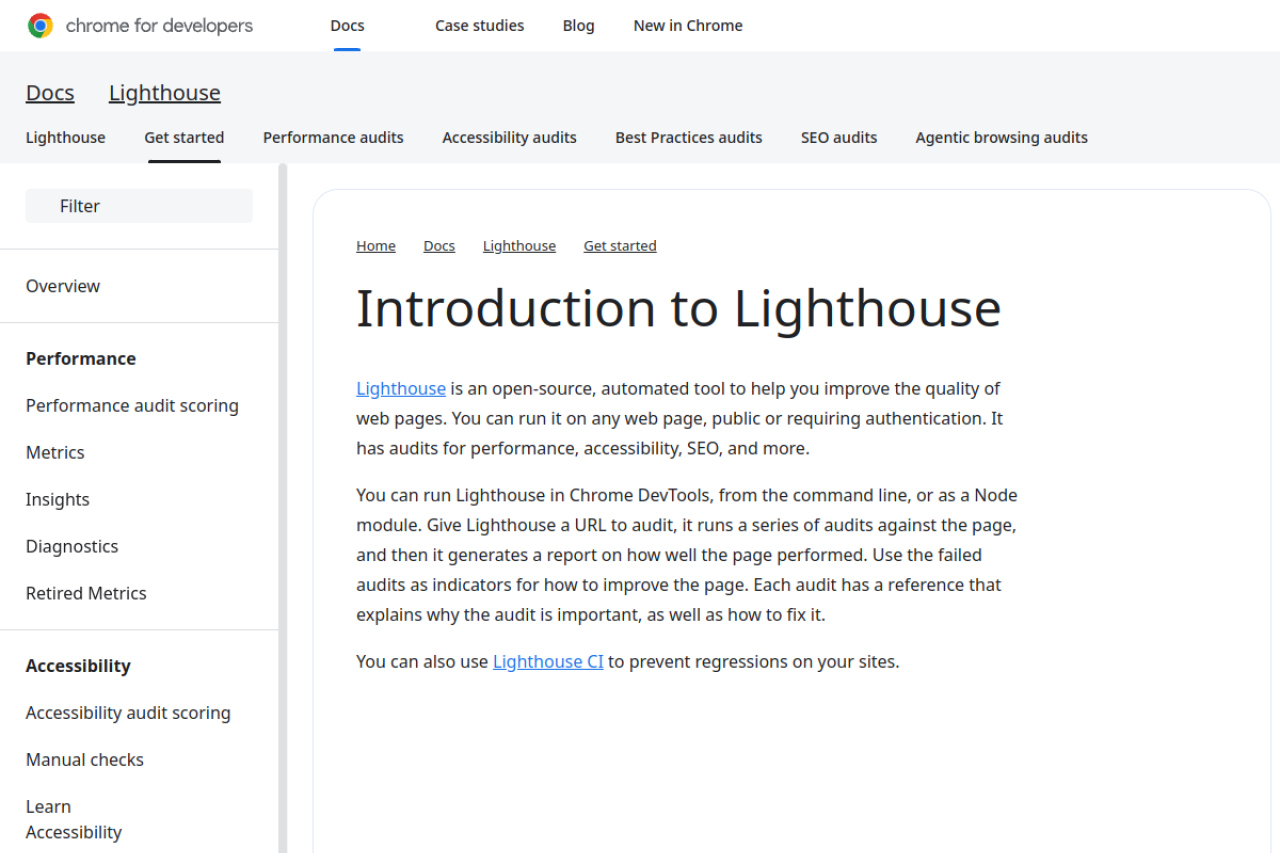Open Retired Metrics in the sidebar

coord(86,594)
